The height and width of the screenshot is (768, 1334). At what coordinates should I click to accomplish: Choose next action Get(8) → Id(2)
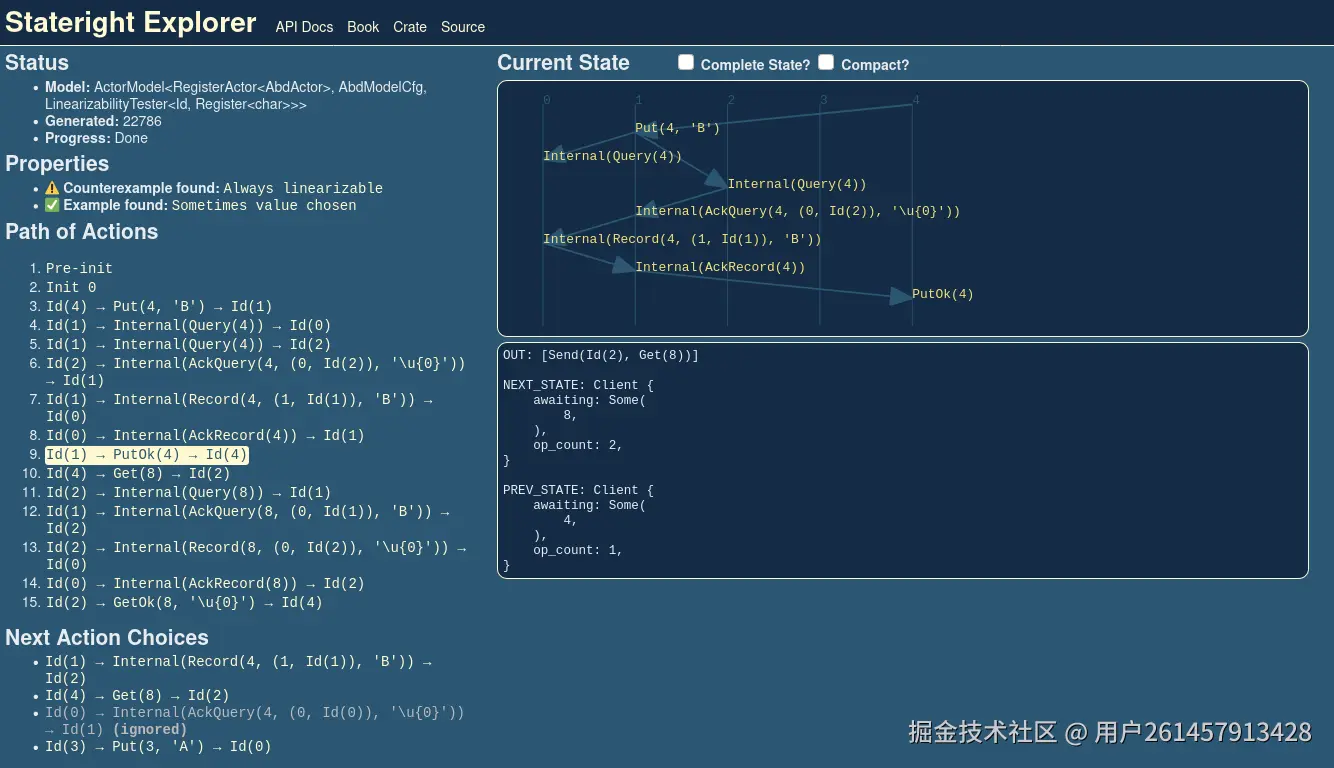[x=140, y=695]
